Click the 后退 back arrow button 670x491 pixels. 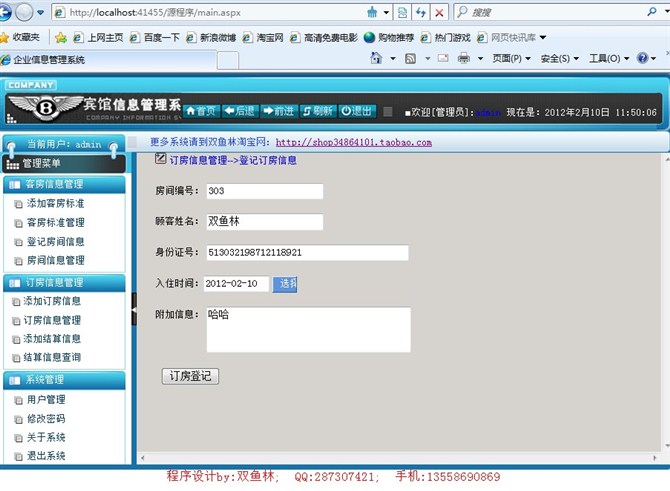(240, 111)
